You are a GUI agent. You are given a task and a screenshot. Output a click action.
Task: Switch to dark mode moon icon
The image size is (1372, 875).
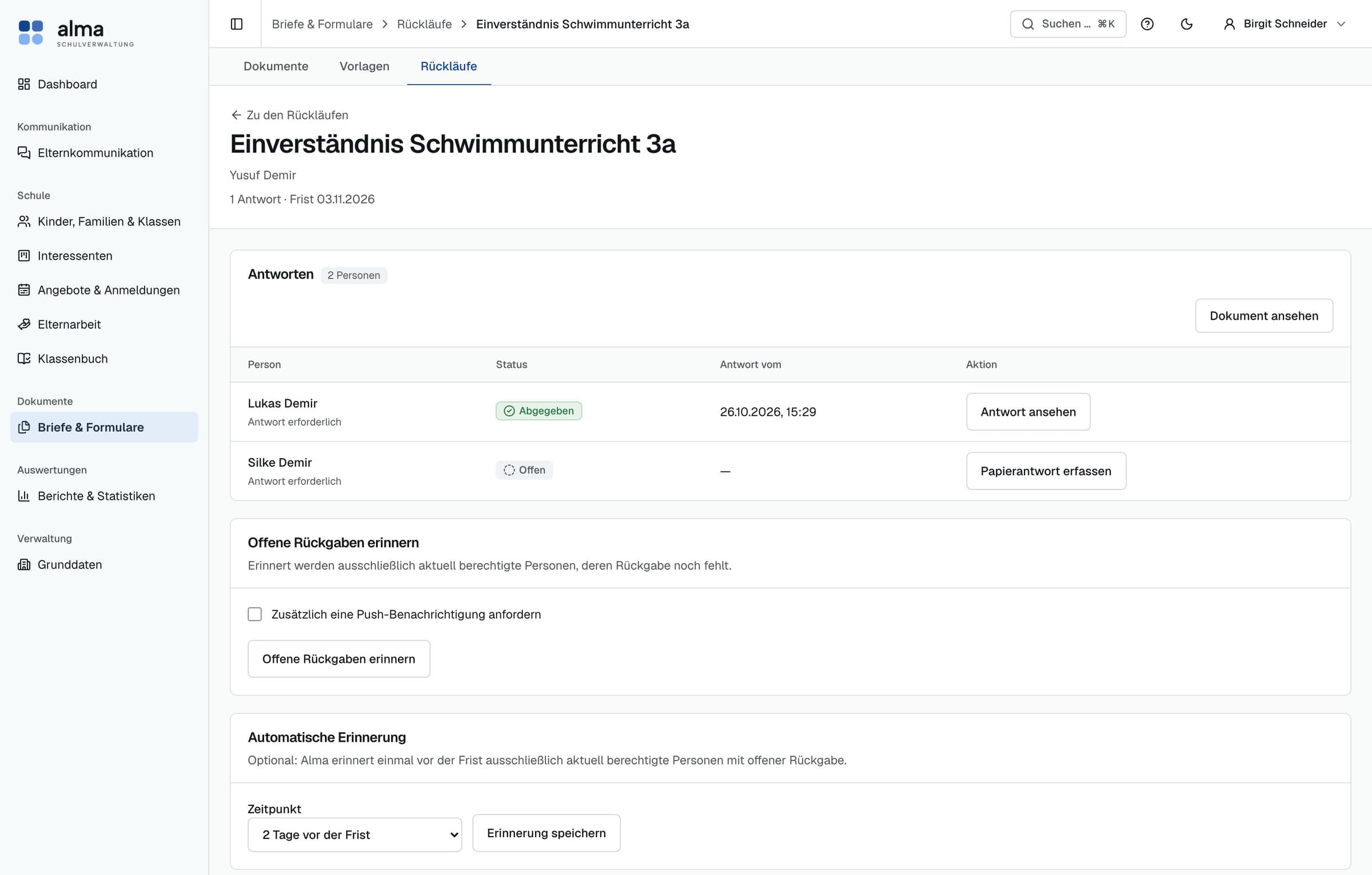[1187, 24]
